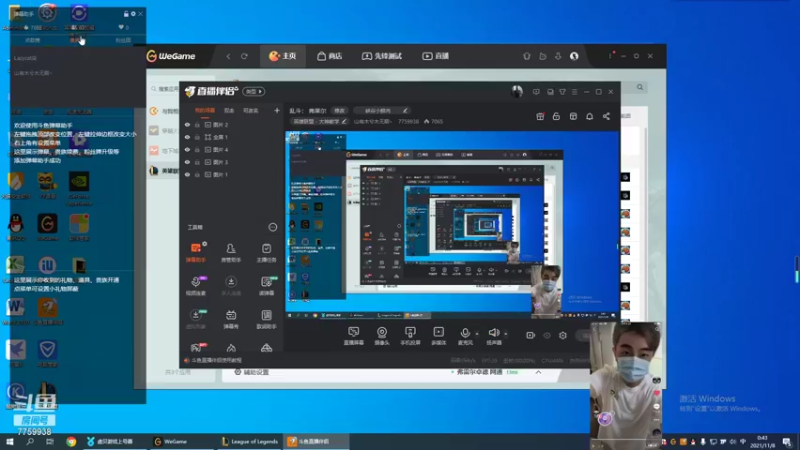The height and width of the screenshot is (450, 800).
Task: Click the WeGame logo
Action: pyautogui.click(x=171, y=56)
